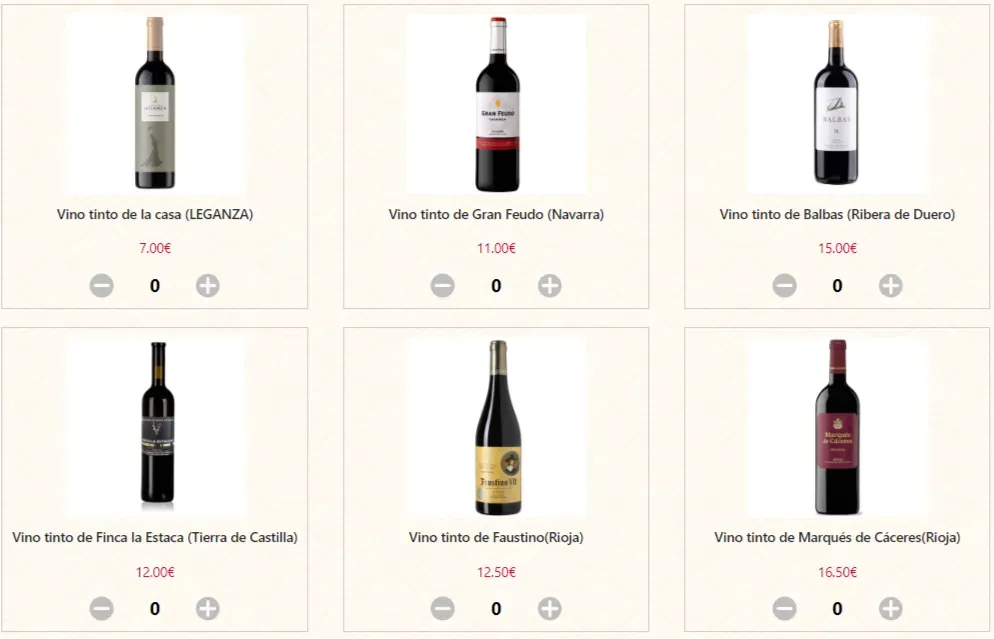Increase Finca la Estaca wine quantity
Viewport: 994px width, 639px height.
pos(207,608)
